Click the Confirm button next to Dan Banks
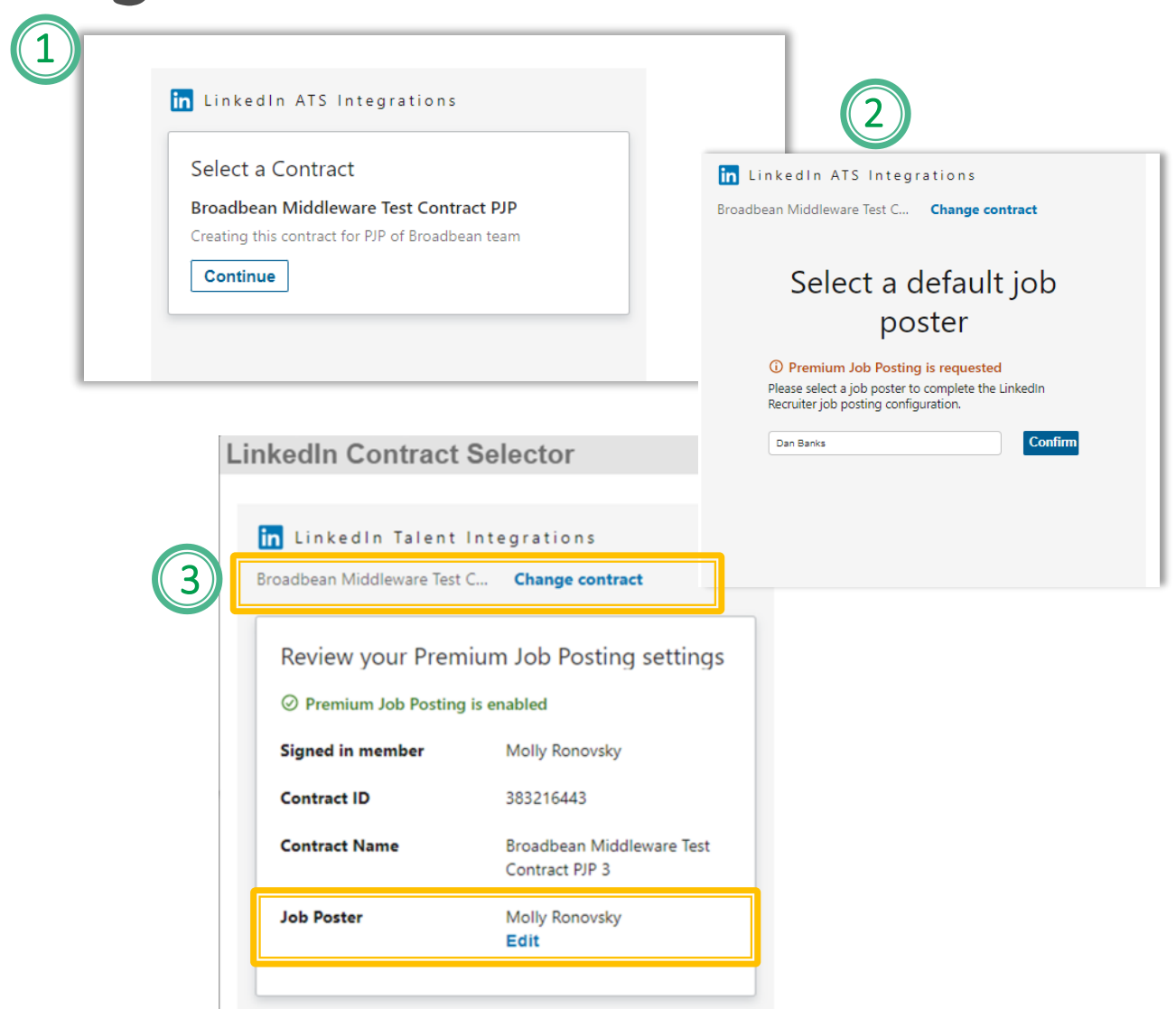Screen dimensions: 1176x1009 point(1050,443)
